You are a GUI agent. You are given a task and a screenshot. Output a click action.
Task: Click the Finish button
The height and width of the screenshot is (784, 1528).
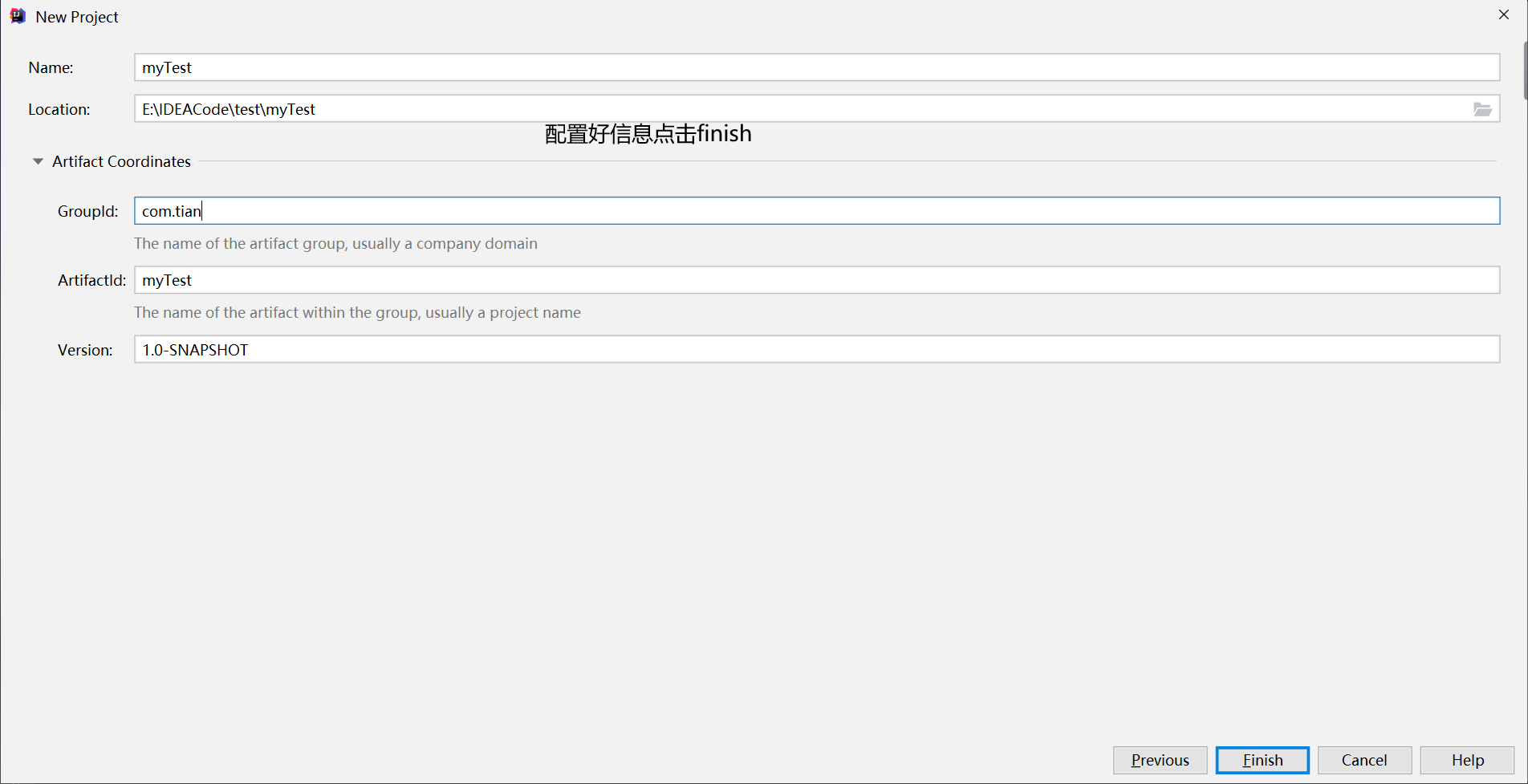click(x=1262, y=760)
